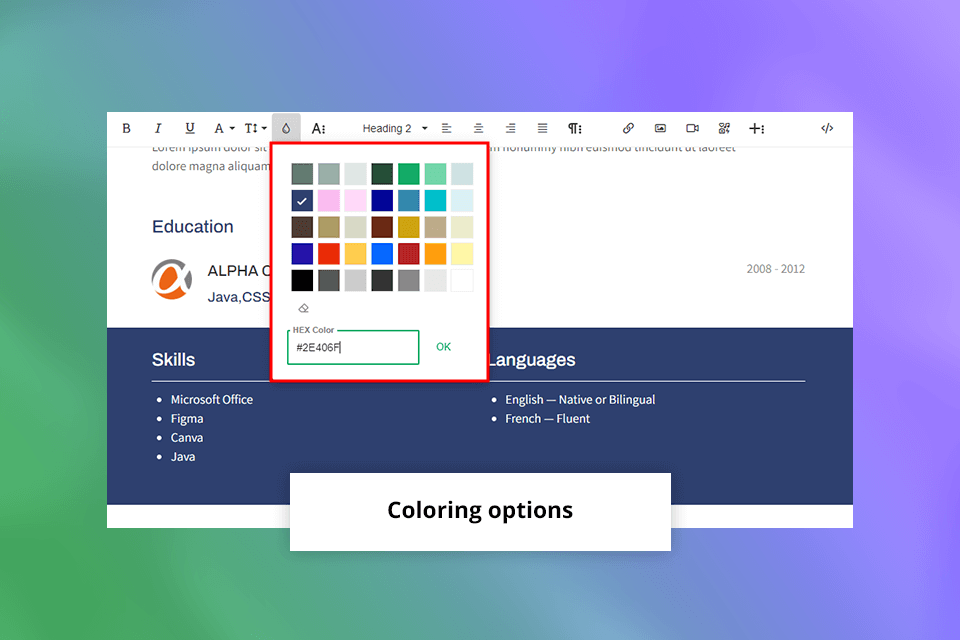Pick the pale yellow swatch
This screenshot has height=640, width=960.
tap(462, 254)
